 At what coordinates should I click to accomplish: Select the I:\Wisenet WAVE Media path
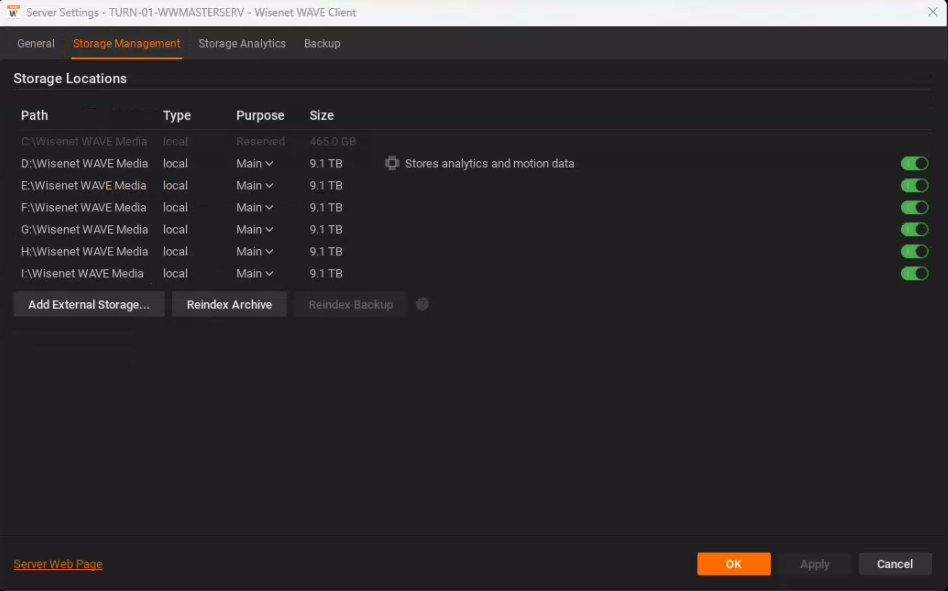(82, 274)
